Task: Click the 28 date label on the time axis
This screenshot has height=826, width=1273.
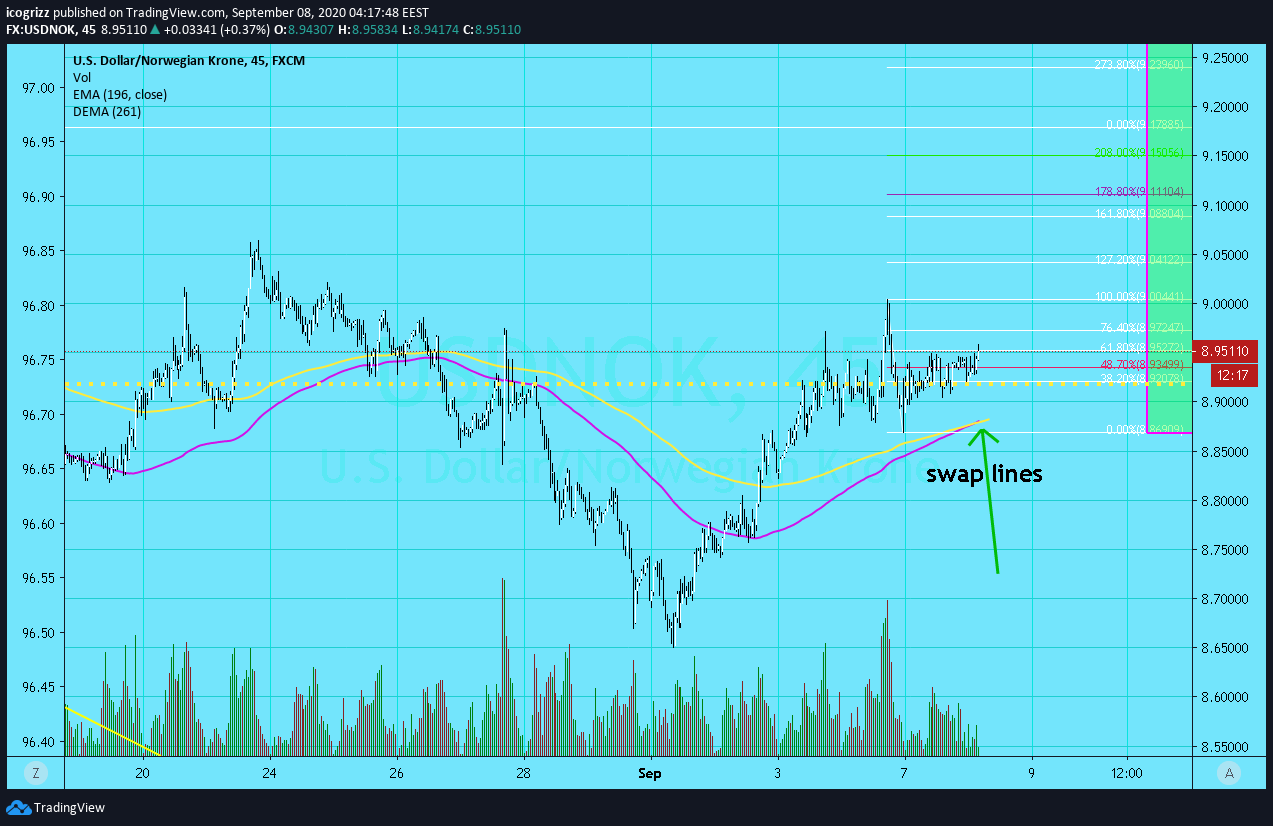Action: click(x=523, y=773)
